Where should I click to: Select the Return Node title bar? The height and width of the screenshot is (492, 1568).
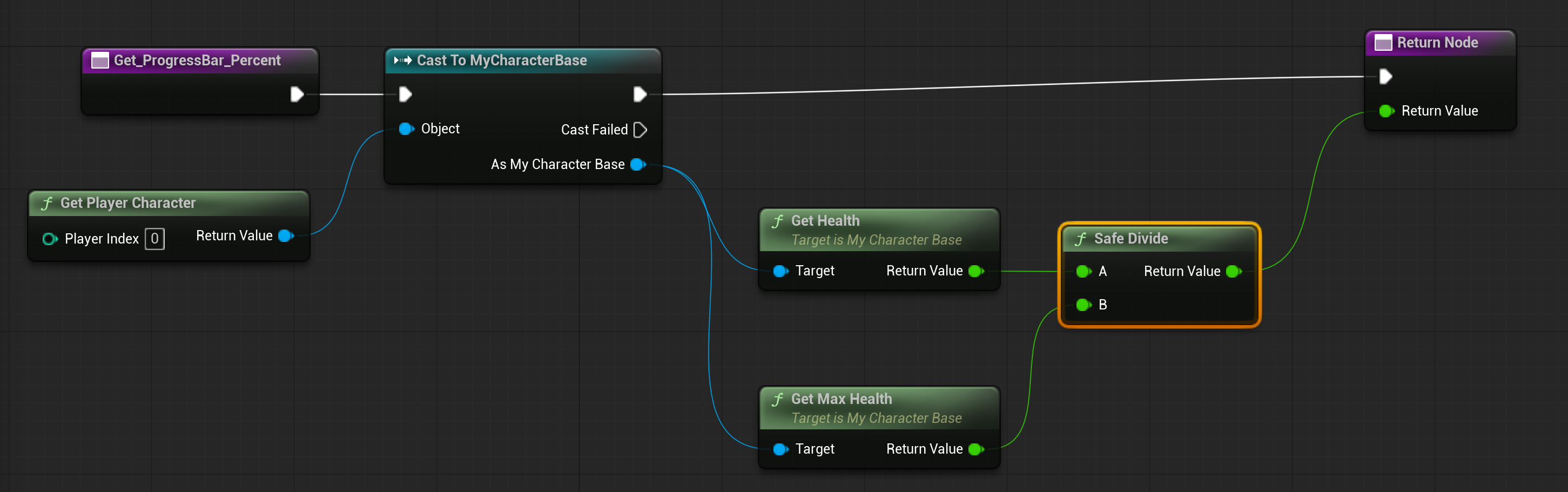1440,43
